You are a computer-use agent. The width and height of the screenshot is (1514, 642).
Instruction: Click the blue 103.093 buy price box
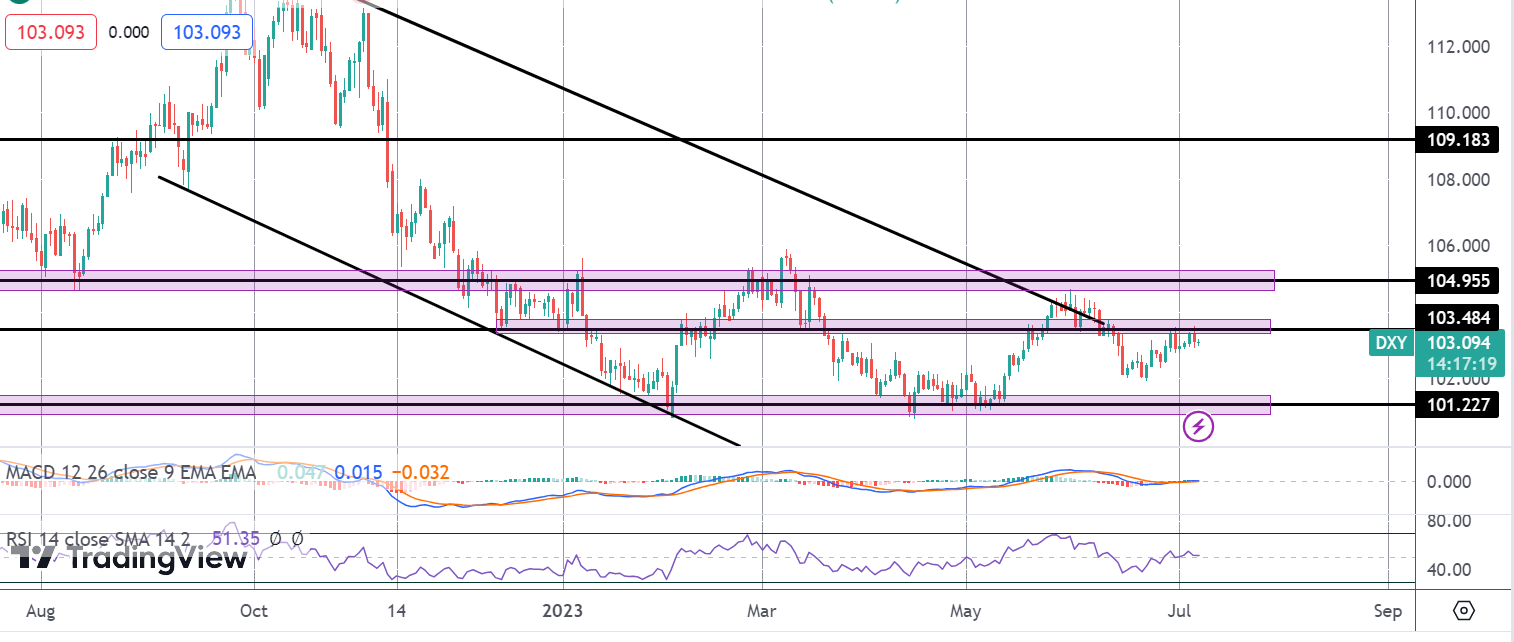coord(207,33)
